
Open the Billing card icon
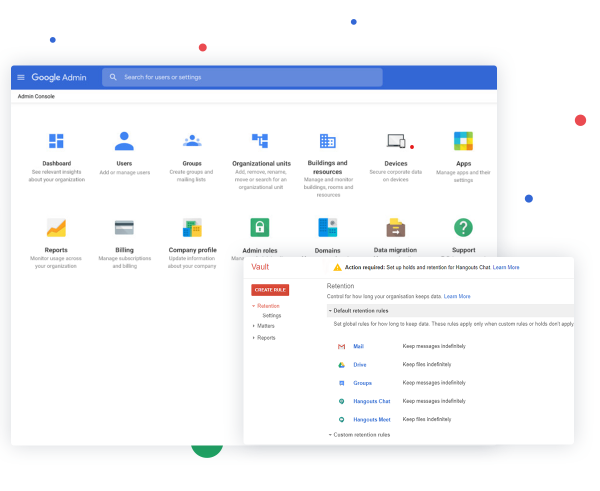point(124,227)
